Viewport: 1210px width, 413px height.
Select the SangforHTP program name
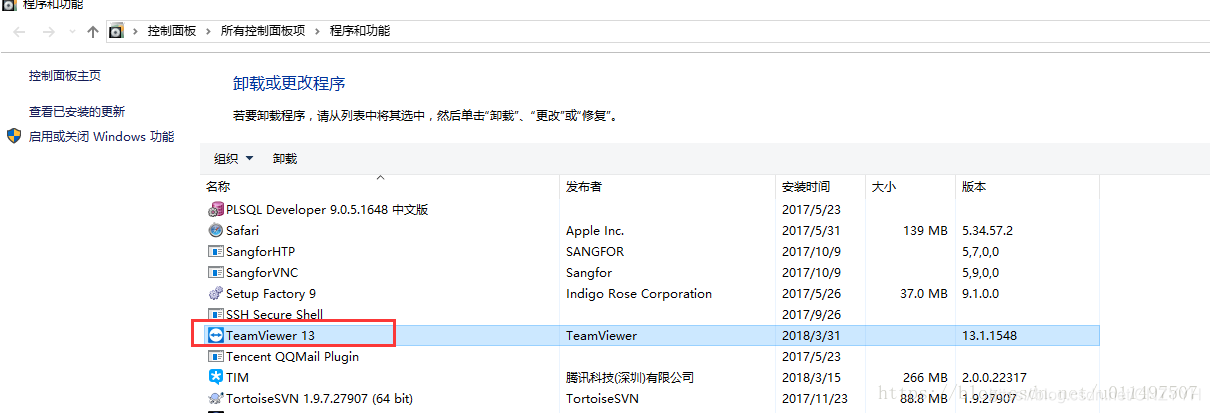coord(260,252)
